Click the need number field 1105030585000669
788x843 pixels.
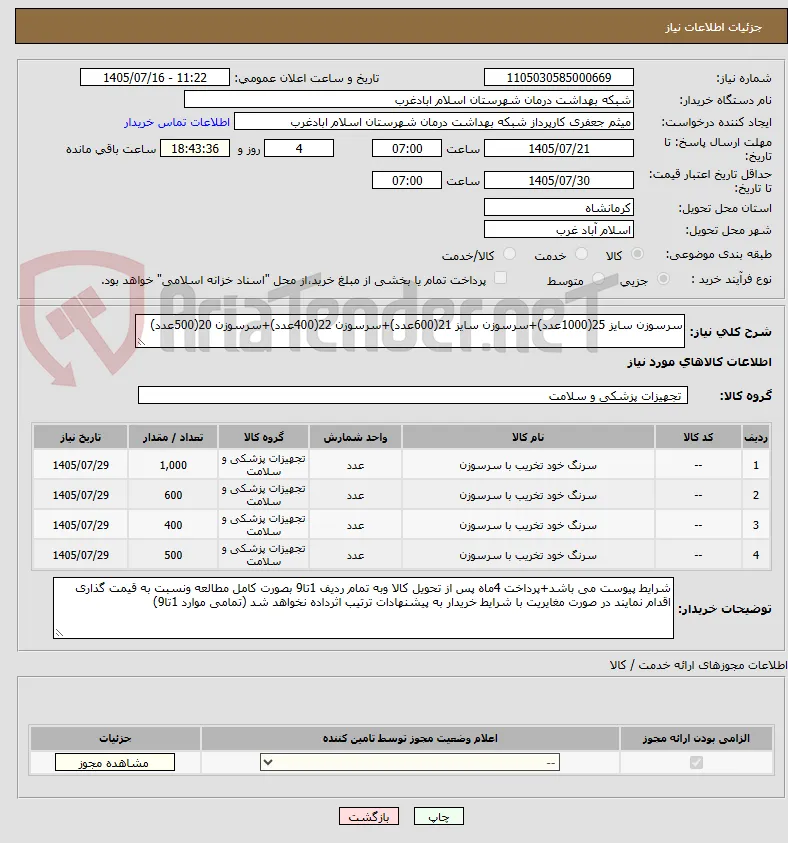pos(558,77)
